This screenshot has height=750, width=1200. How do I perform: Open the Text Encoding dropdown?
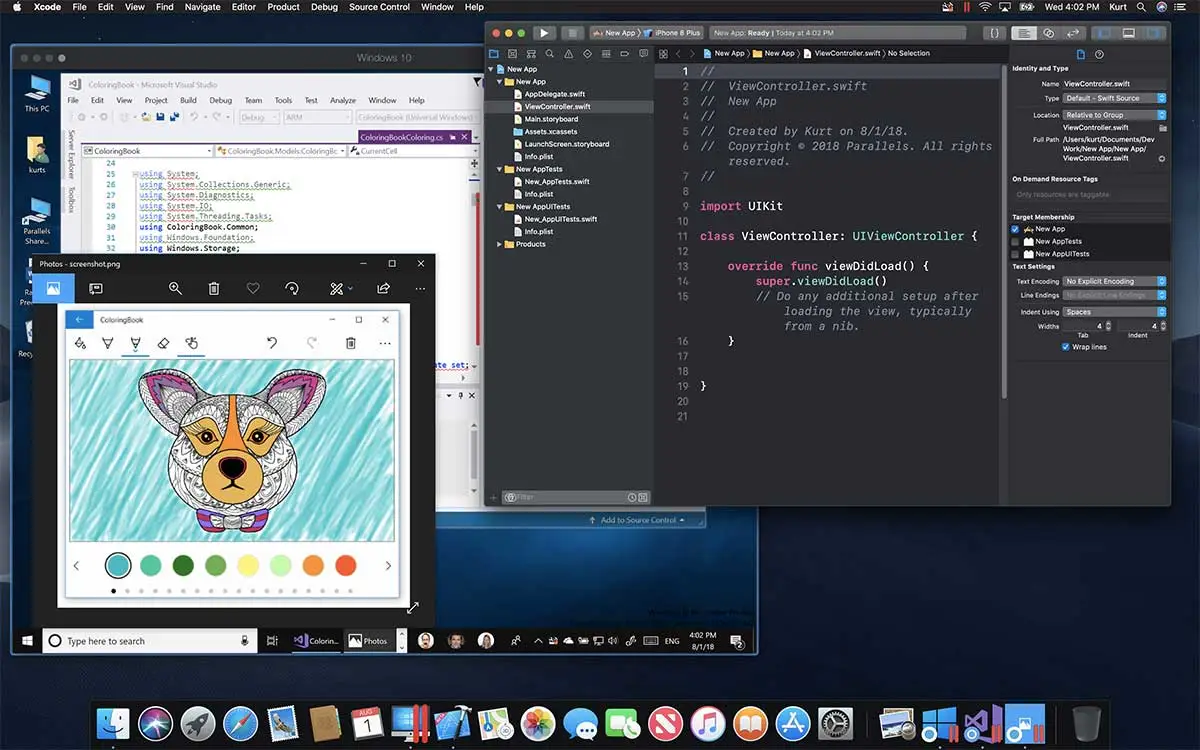click(x=1113, y=281)
